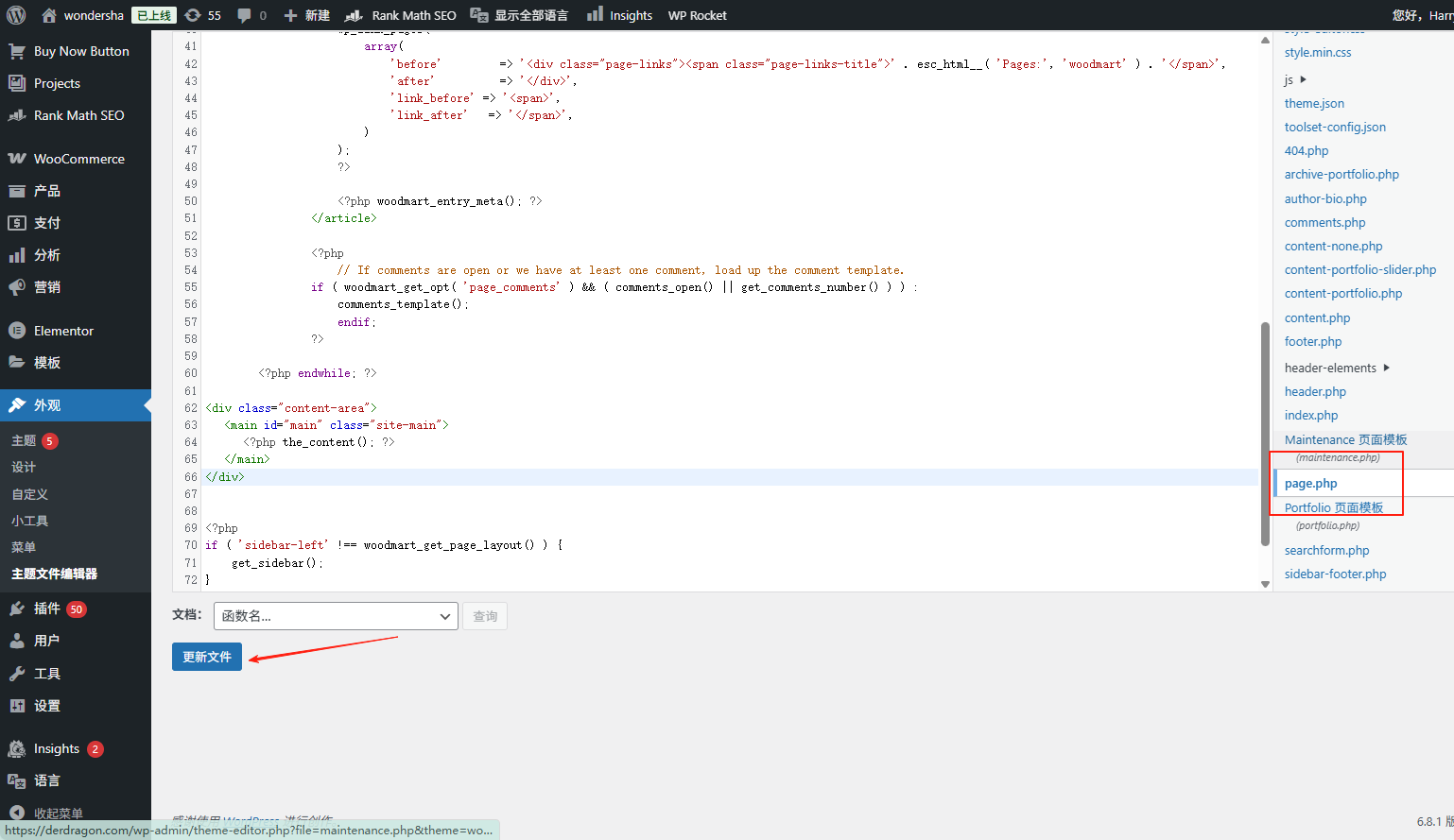Open the 主题文件编辑器 submenu item
Viewport: 1454px width, 840px height.
(54, 574)
